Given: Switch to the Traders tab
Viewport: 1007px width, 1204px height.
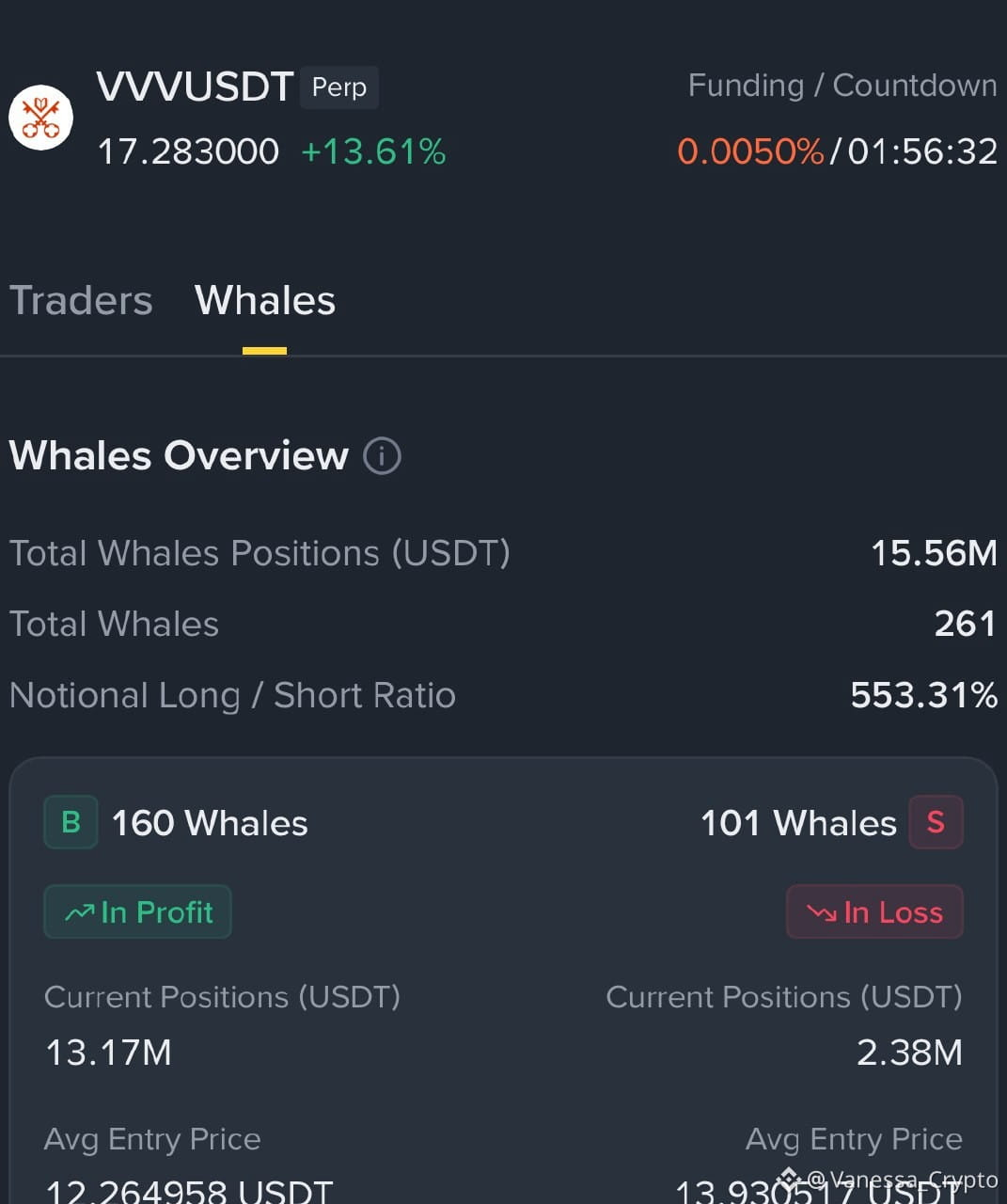Looking at the screenshot, I should (81, 301).
